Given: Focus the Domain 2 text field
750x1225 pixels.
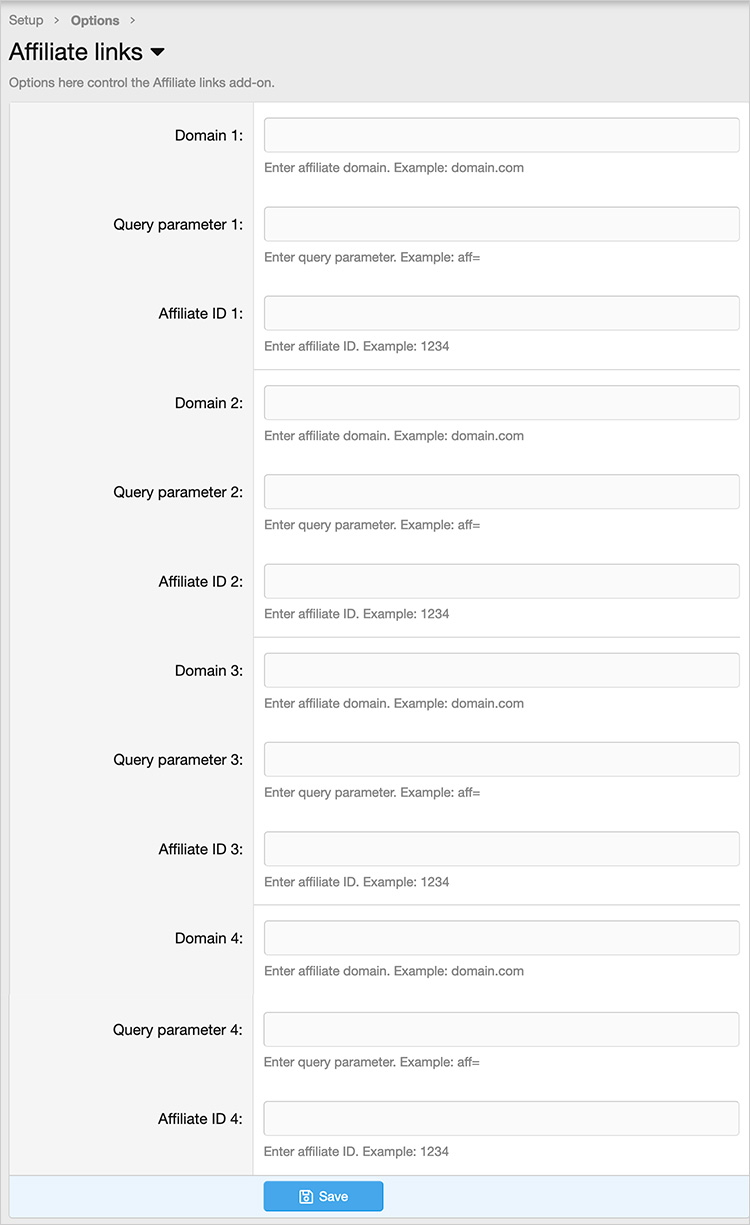Looking at the screenshot, I should click(501, 403).
